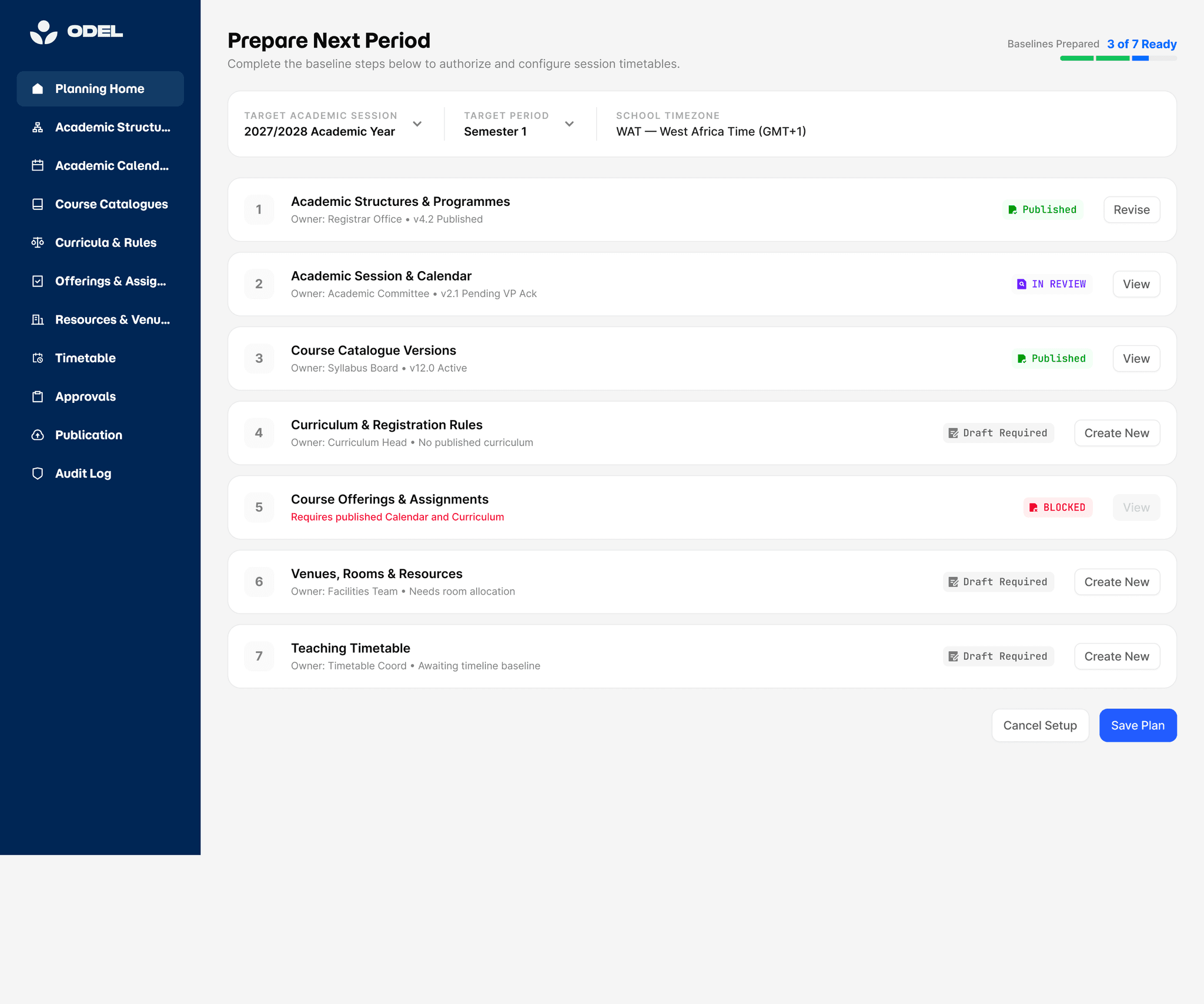Open the Target Period dropdown
Screen dimensions: 1204x1004
pyautogui.click(x=520, y=124)
